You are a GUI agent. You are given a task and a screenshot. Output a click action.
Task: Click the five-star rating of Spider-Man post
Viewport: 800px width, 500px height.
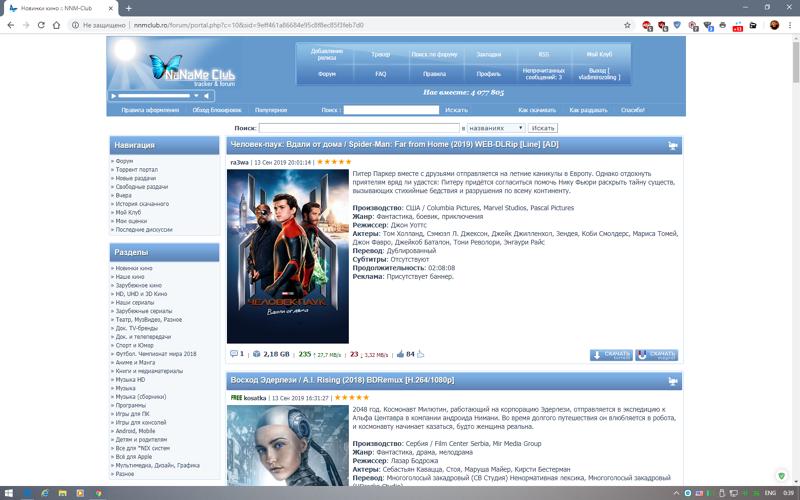(x=334, y=162)
